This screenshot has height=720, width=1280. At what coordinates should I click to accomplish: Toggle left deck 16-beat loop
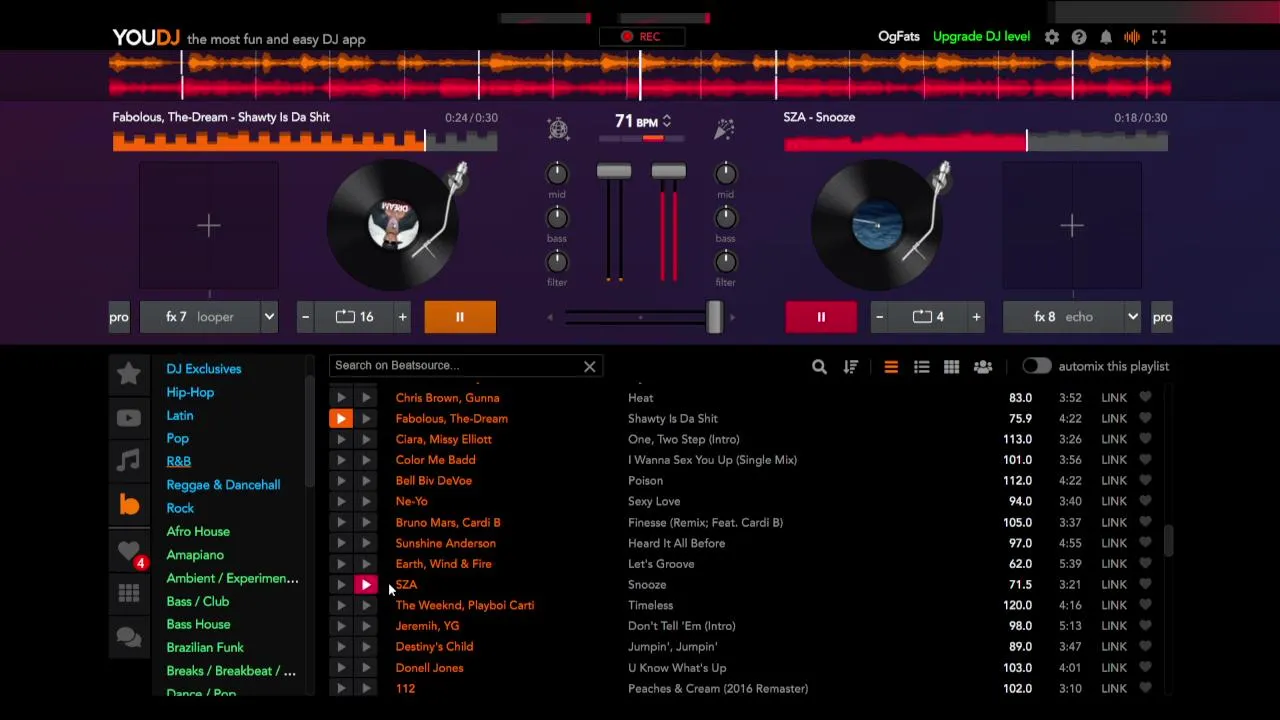coord(354,317)
